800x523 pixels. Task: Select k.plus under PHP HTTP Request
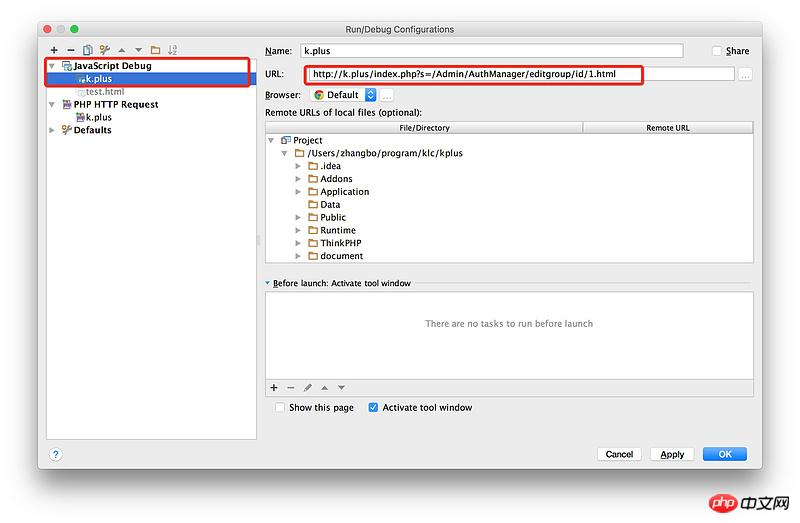[x=151, y=117]
